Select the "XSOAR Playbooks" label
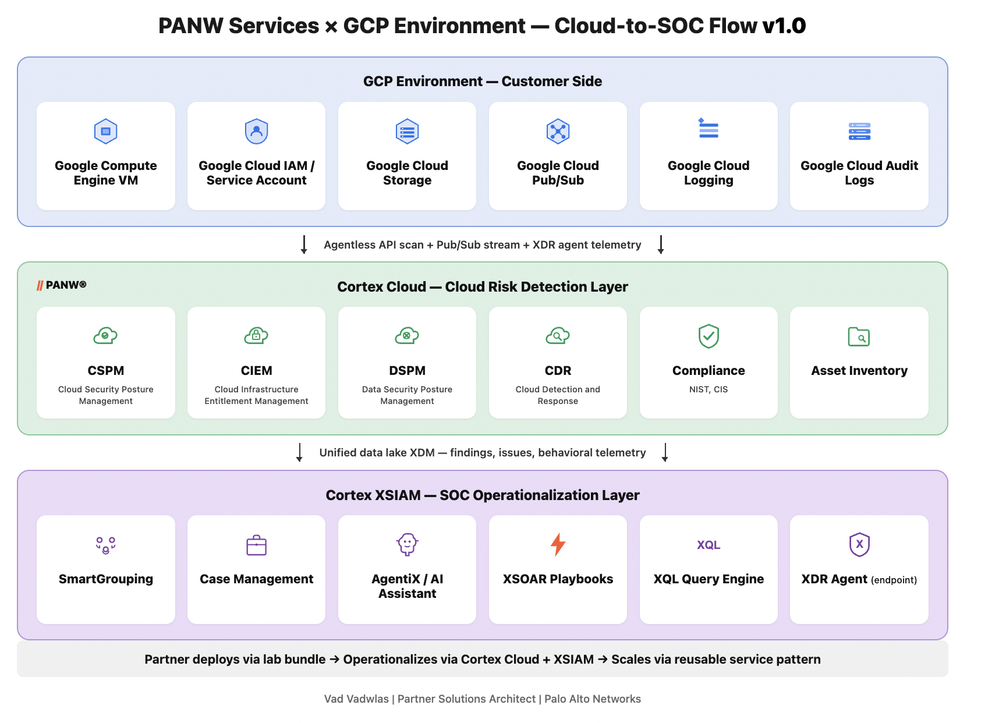This screenshot has width=999, height=723. (558, 579)
